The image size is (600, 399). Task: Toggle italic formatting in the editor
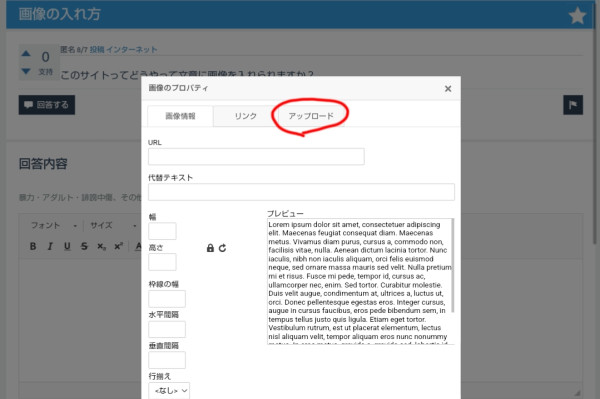pos(50,246)
